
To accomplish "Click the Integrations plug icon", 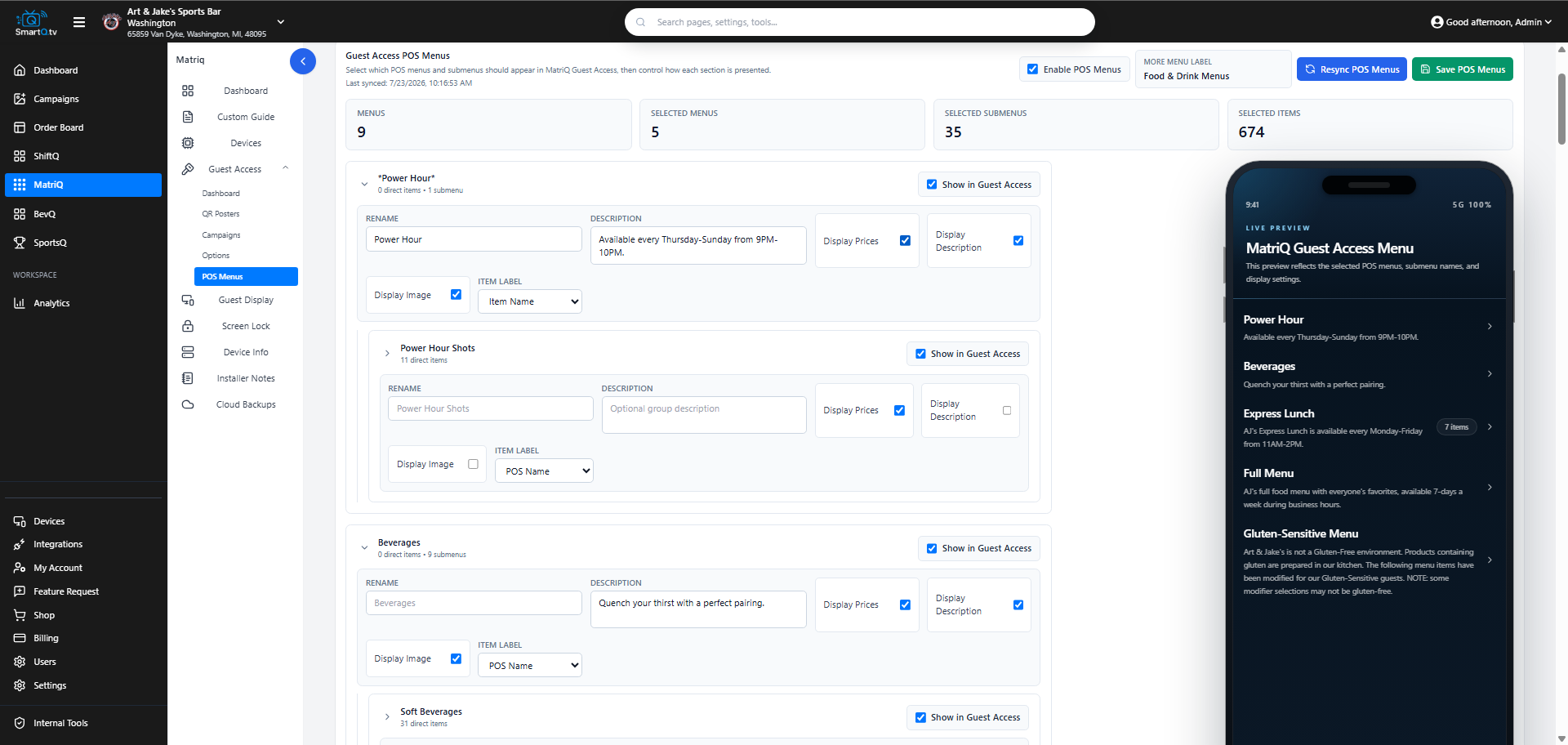I will coord(20,544).
